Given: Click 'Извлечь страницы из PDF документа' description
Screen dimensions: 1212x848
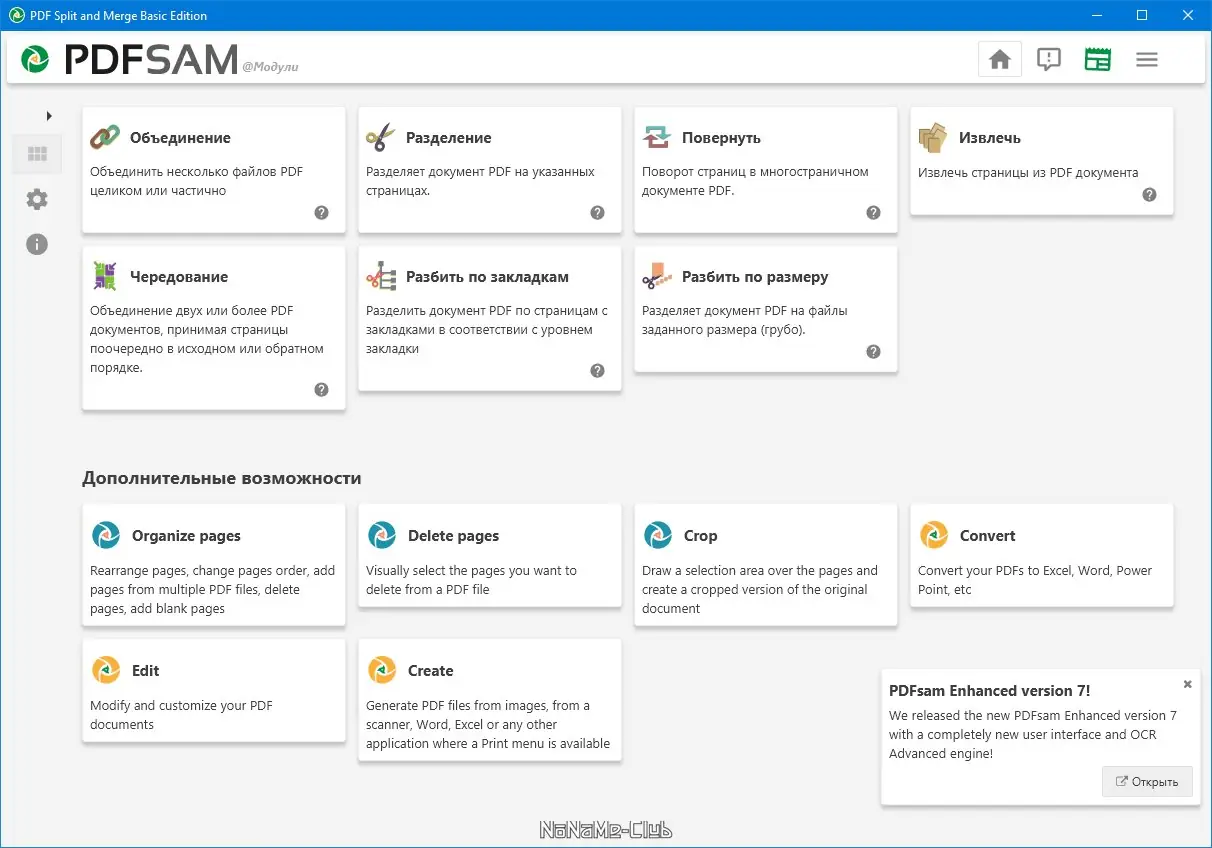Looking at the screenshot, I should [1028, 172].
